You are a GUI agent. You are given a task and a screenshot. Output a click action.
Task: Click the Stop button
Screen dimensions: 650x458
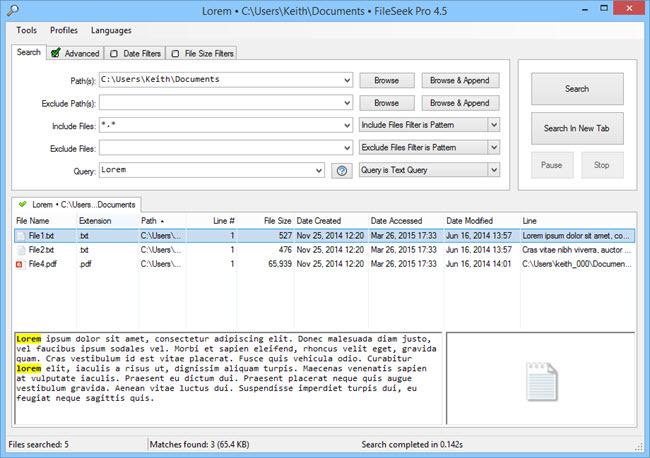point(602,165)
